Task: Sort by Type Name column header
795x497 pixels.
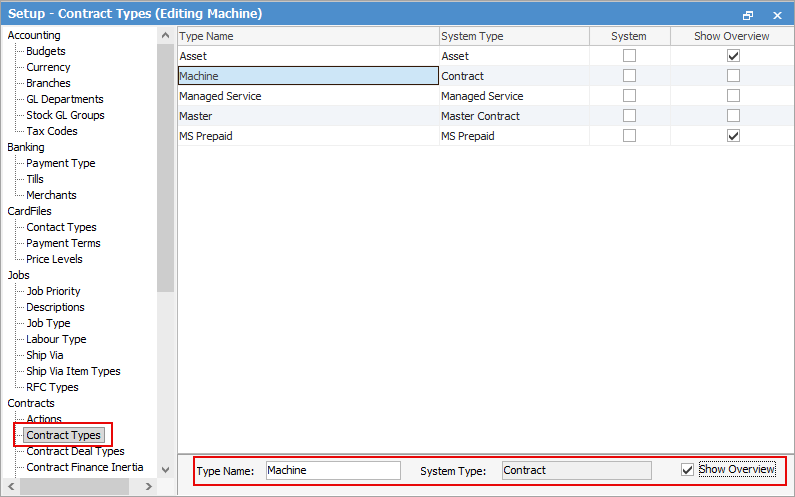Action: 308,36
